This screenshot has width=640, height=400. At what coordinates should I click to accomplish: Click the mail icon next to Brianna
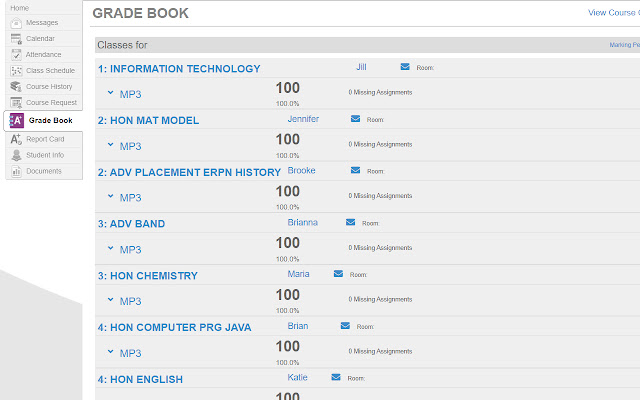click(x=350, y=223)
